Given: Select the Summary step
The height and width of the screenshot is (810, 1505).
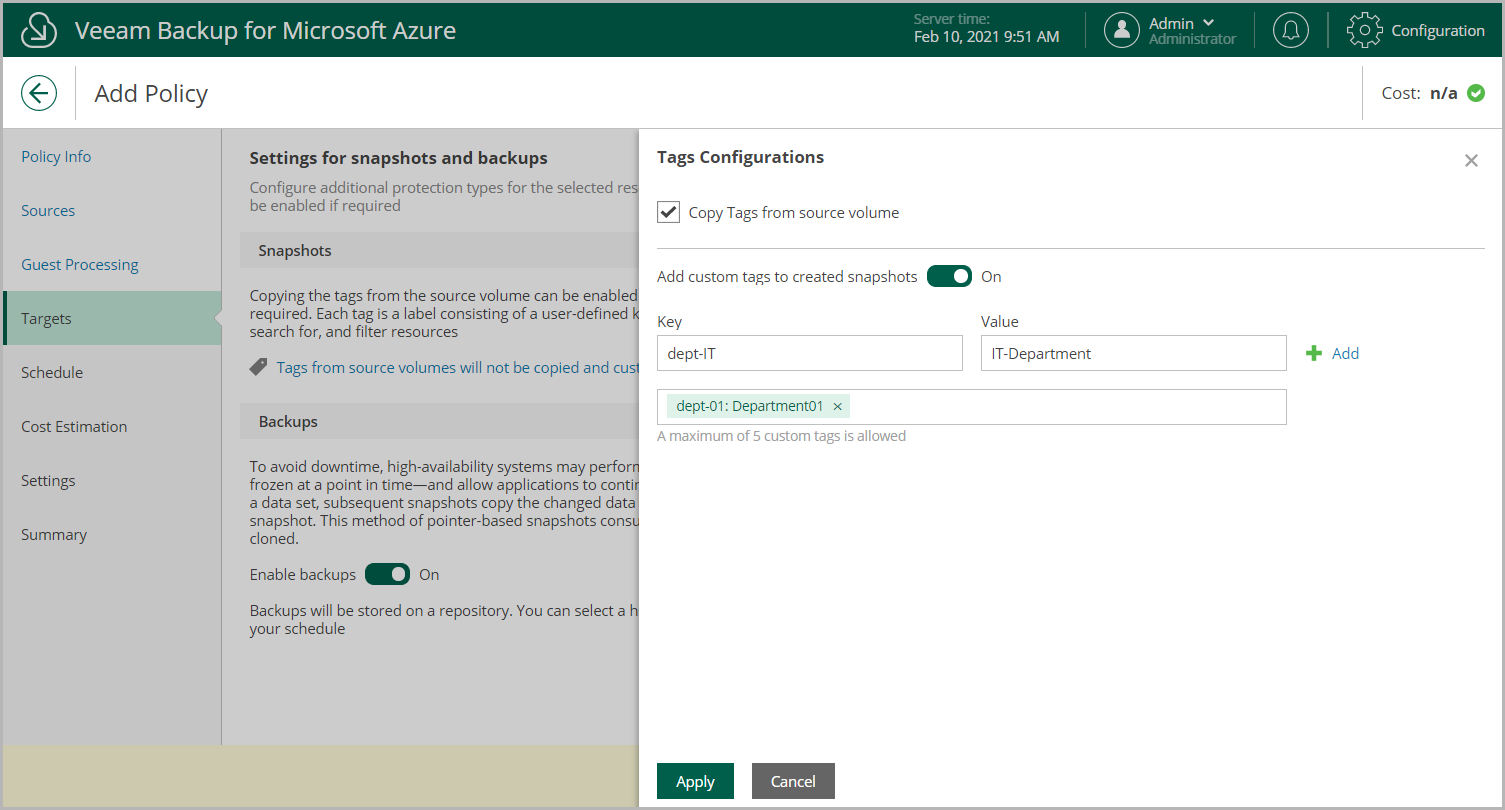Looking at the screenshot, I should tap(54, 534).
